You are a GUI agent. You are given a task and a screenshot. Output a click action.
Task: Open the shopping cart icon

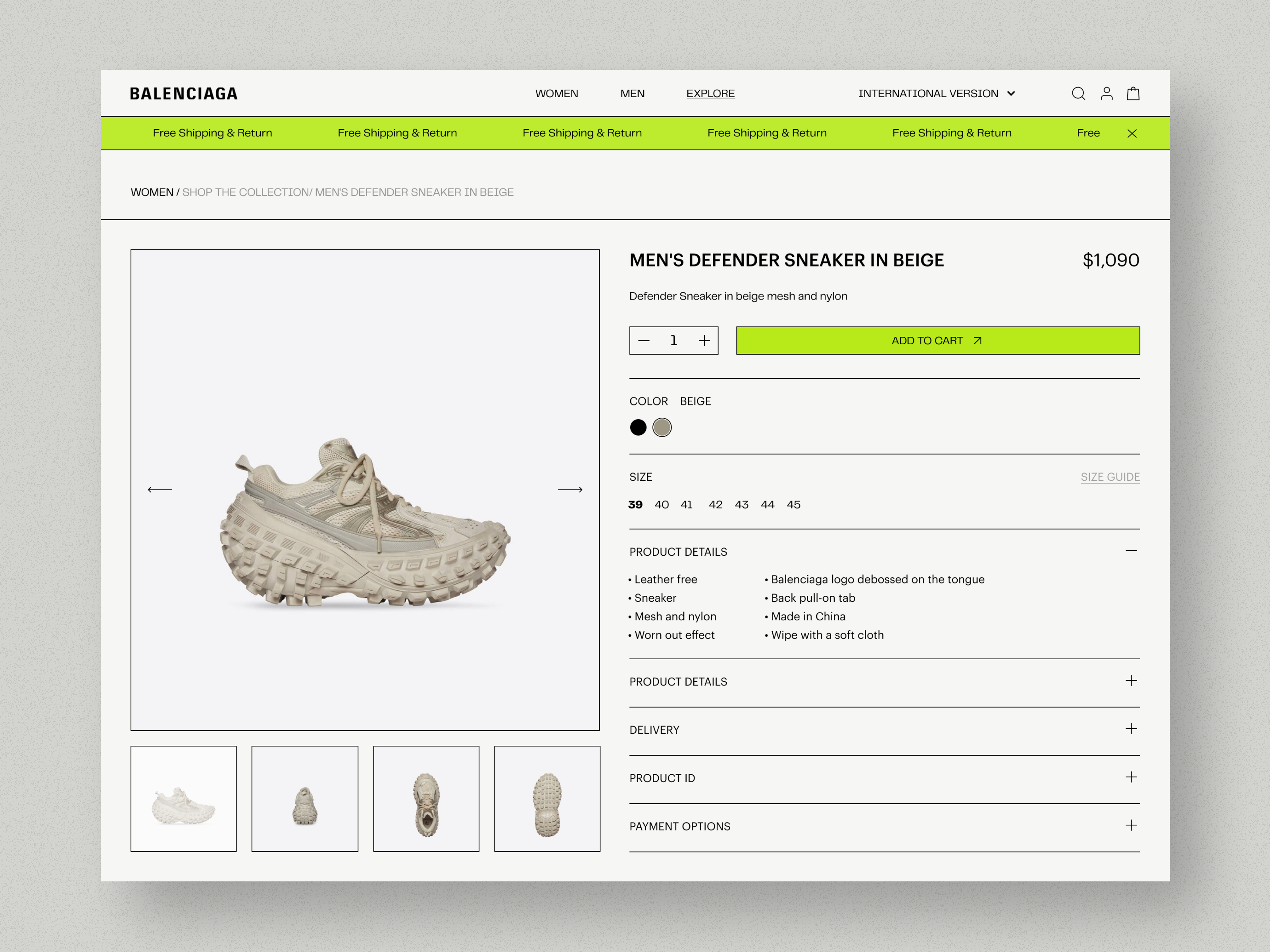click(1133, 93)
